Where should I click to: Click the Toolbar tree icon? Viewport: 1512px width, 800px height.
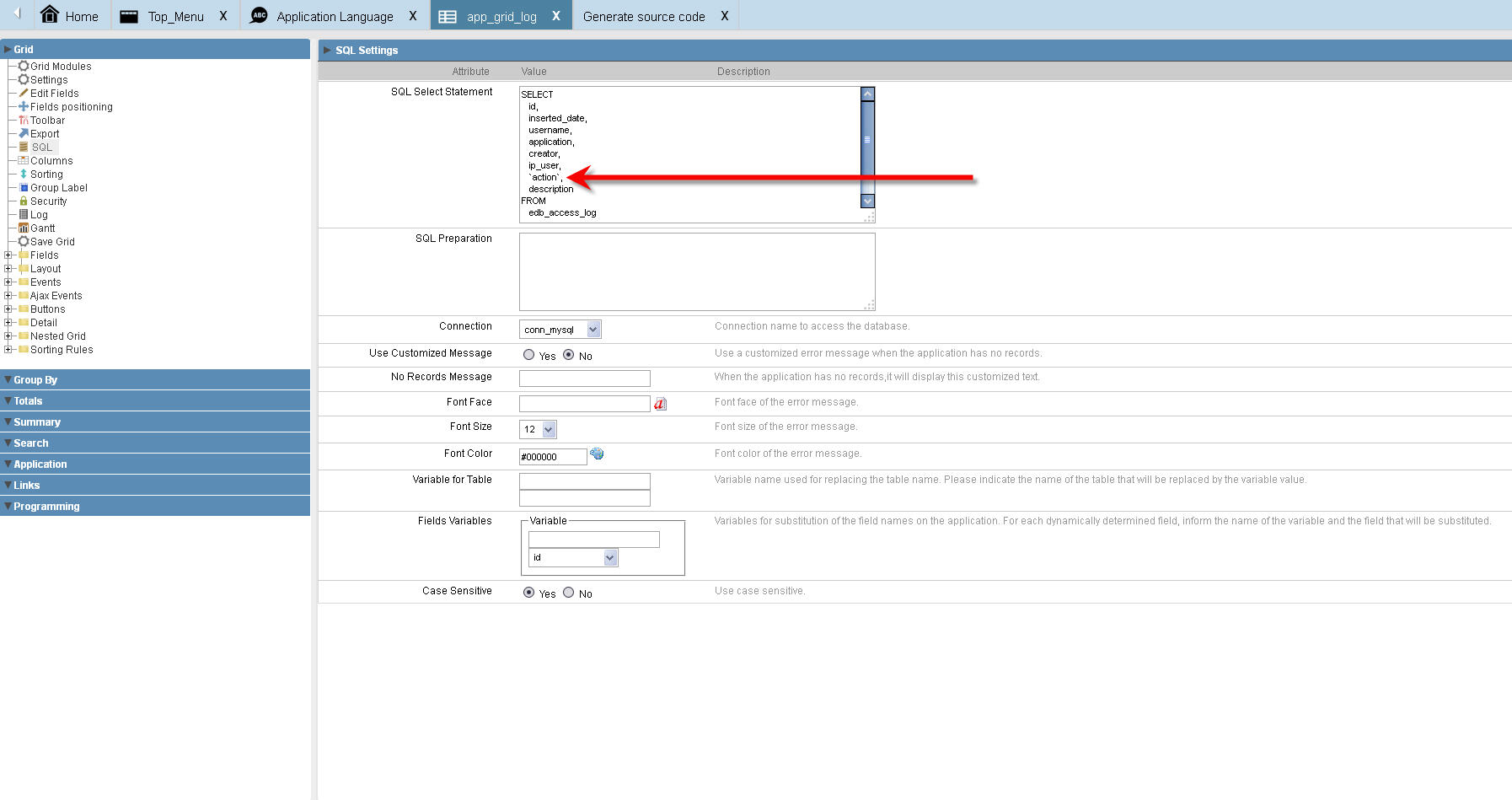(x=24, y=120)
